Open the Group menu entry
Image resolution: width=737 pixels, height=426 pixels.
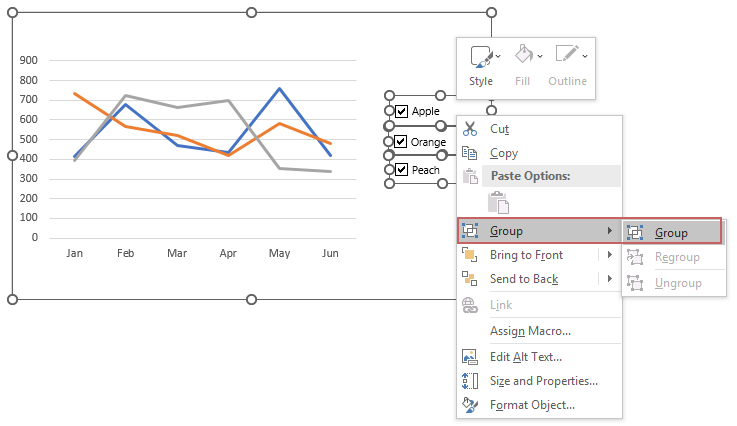pyautogui.click(x=540, y=231)
